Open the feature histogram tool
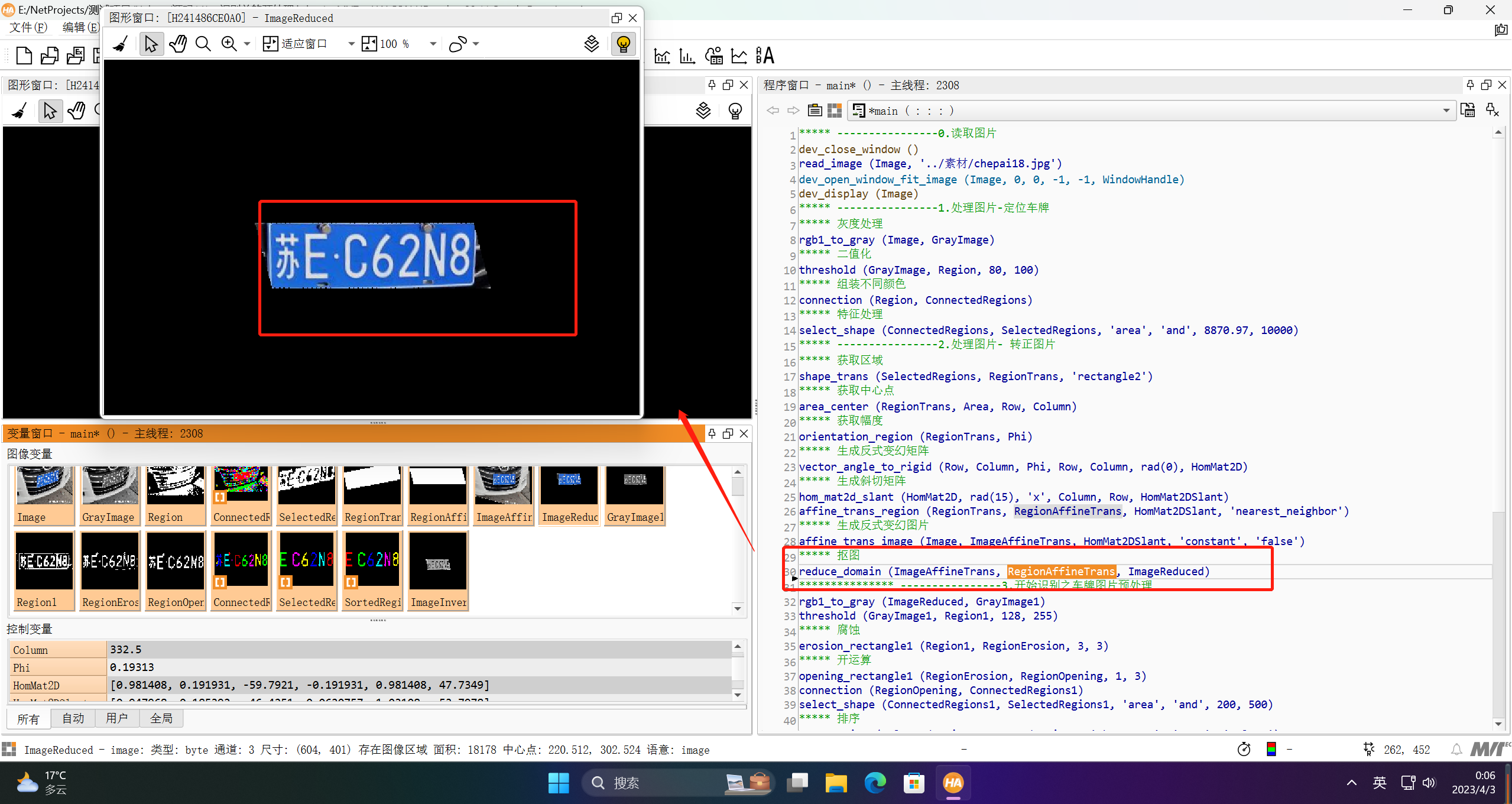 pos(686,56)
